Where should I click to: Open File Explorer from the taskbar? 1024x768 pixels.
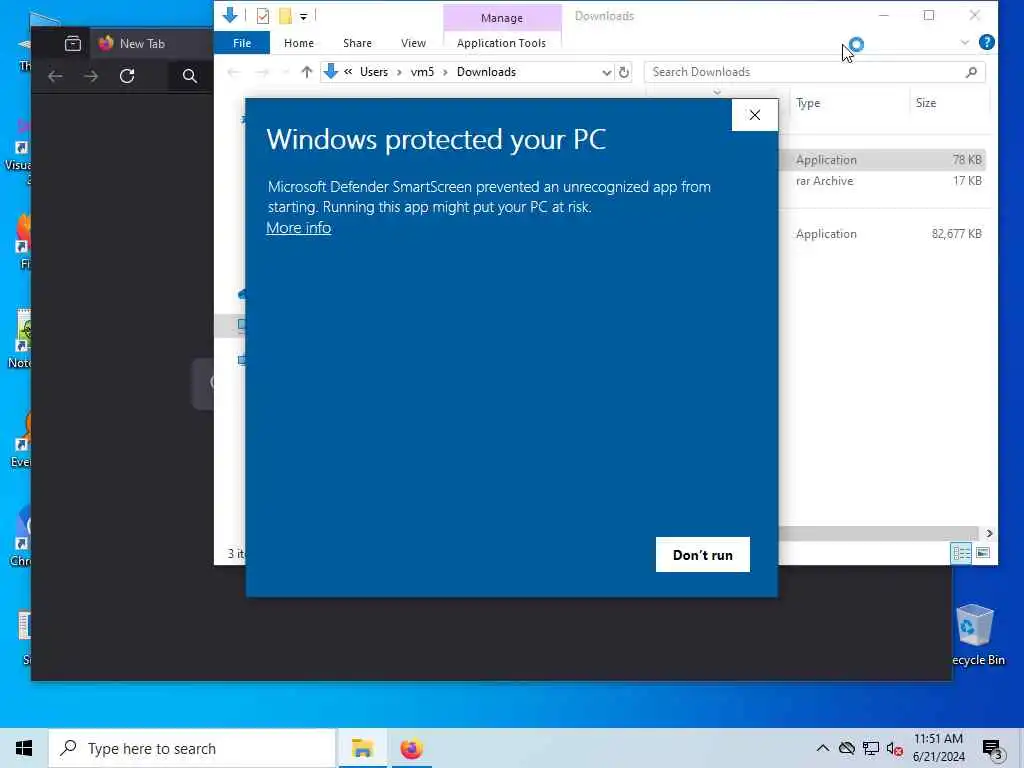pyautogui.click(x=362, y=748)
